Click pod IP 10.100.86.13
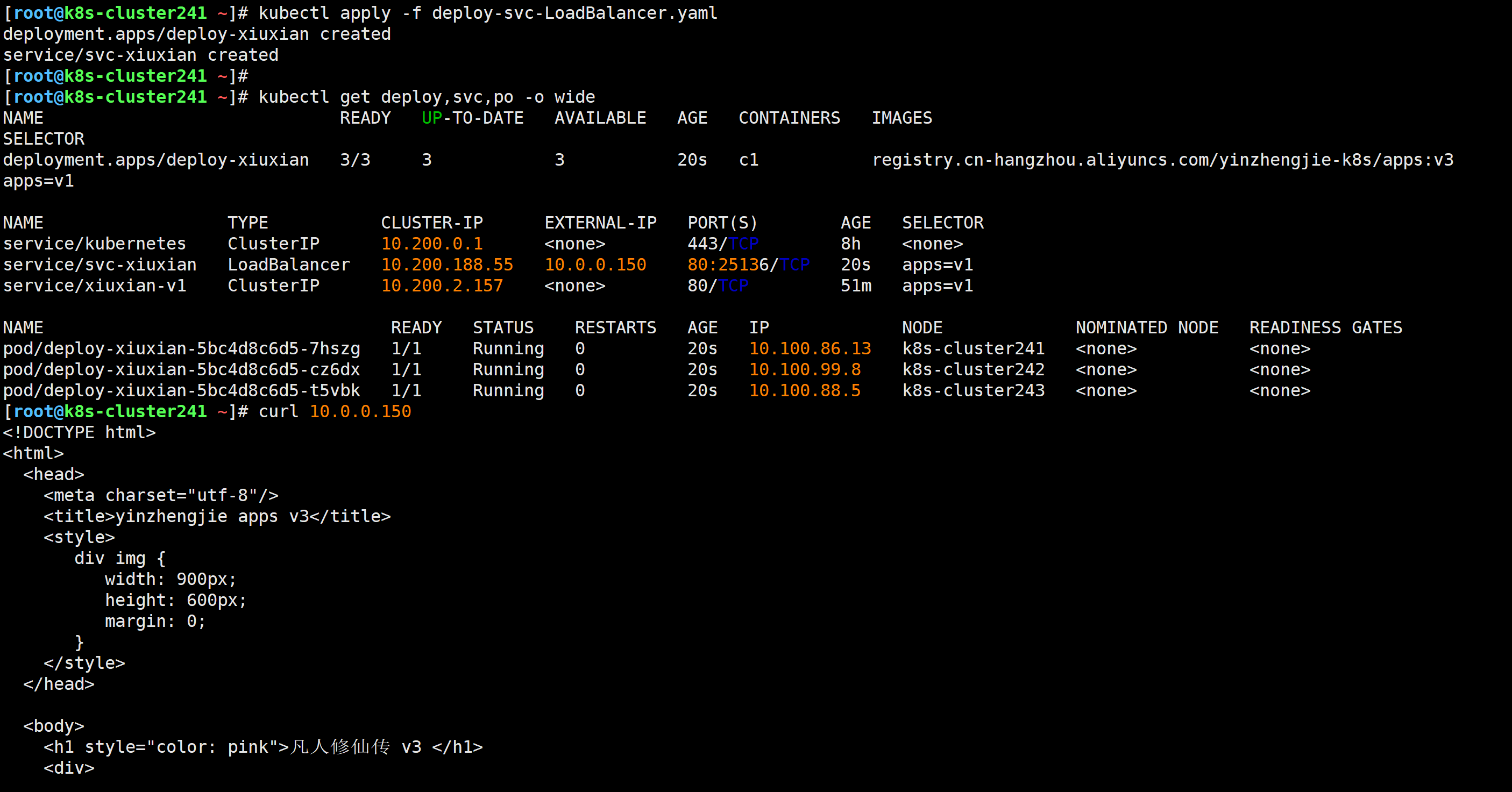1512x792 pixels. (810, 348)
